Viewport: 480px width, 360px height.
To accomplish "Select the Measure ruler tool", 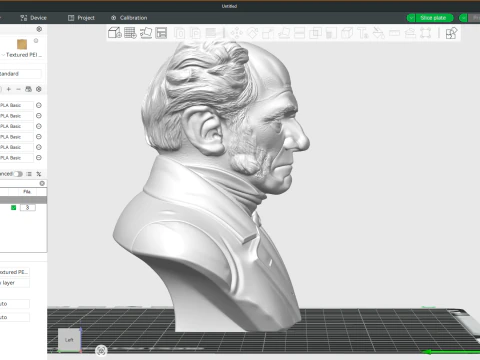I will [x=394, y=33].
